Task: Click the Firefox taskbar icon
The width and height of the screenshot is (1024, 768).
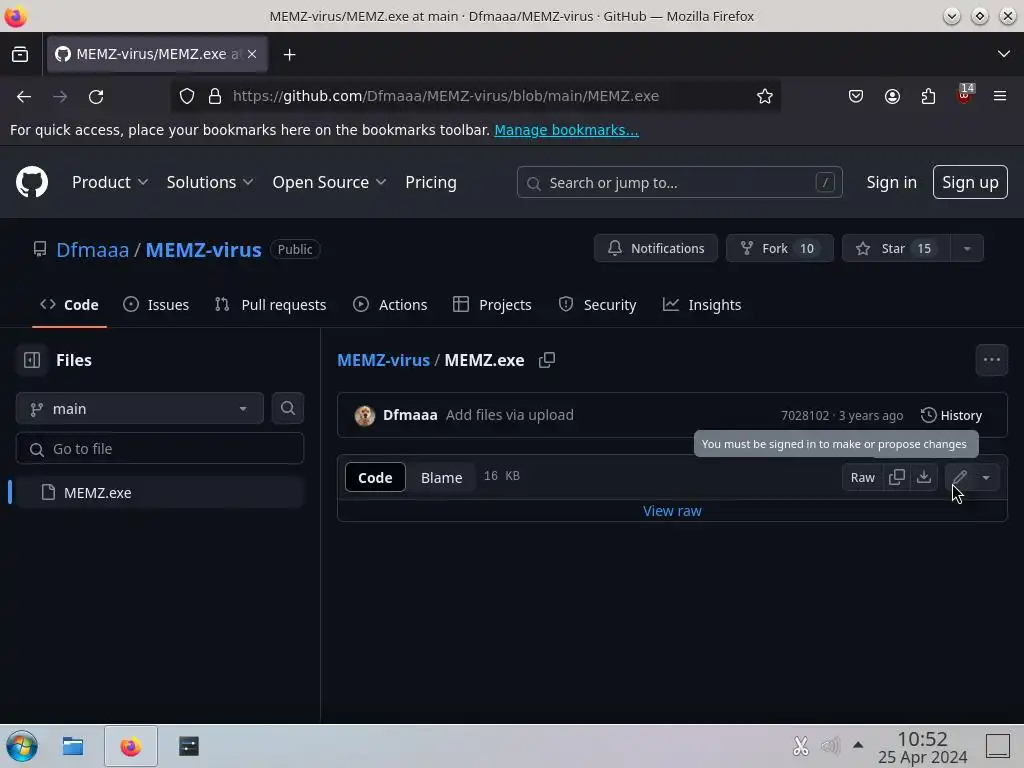Action: pyautogui.click(x=131, y=746)
